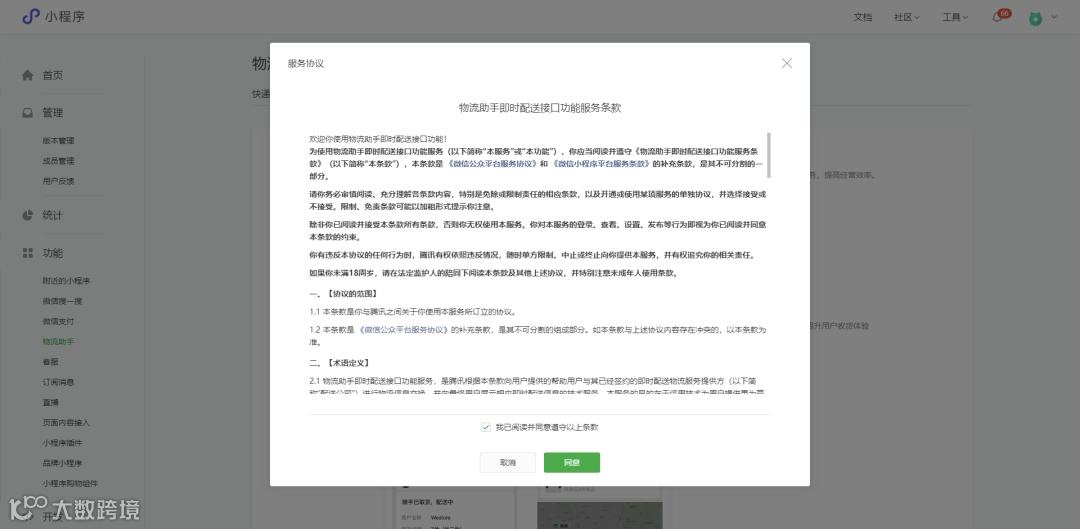Close the 服务协议 dialog with X
Screen dimensions: 1080x529
[787, 63]
